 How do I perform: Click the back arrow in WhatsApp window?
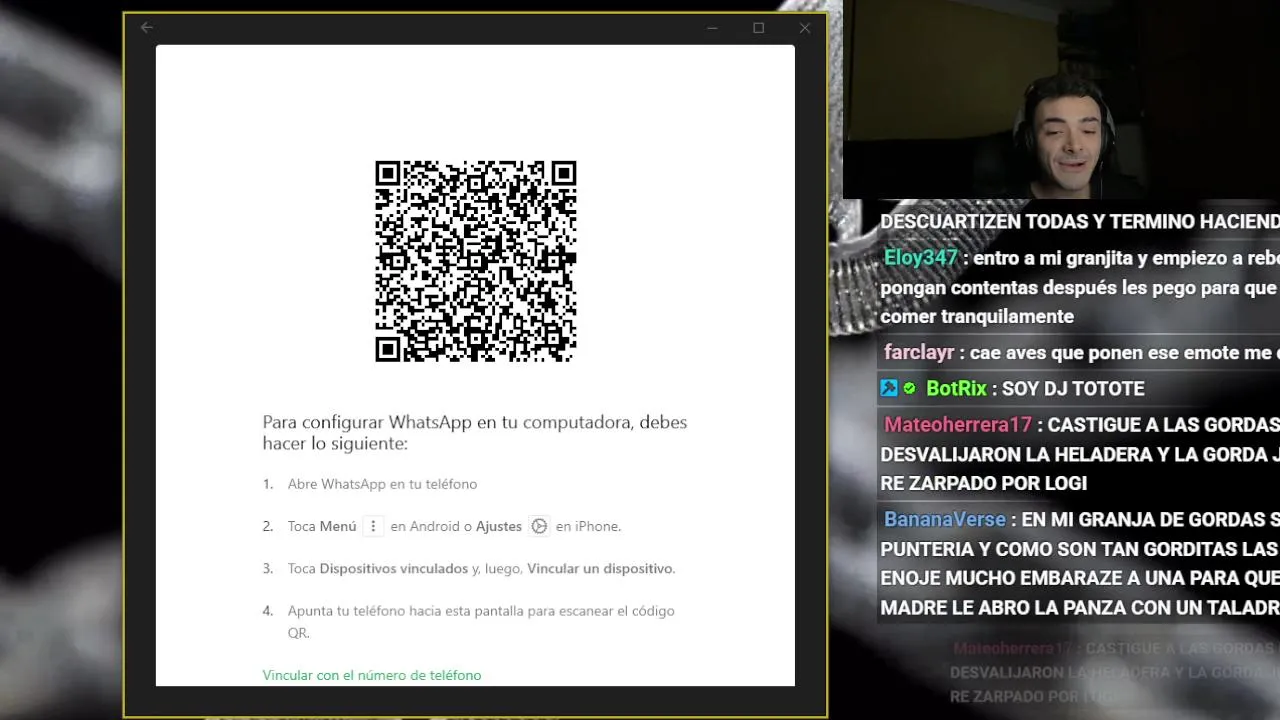147,28
